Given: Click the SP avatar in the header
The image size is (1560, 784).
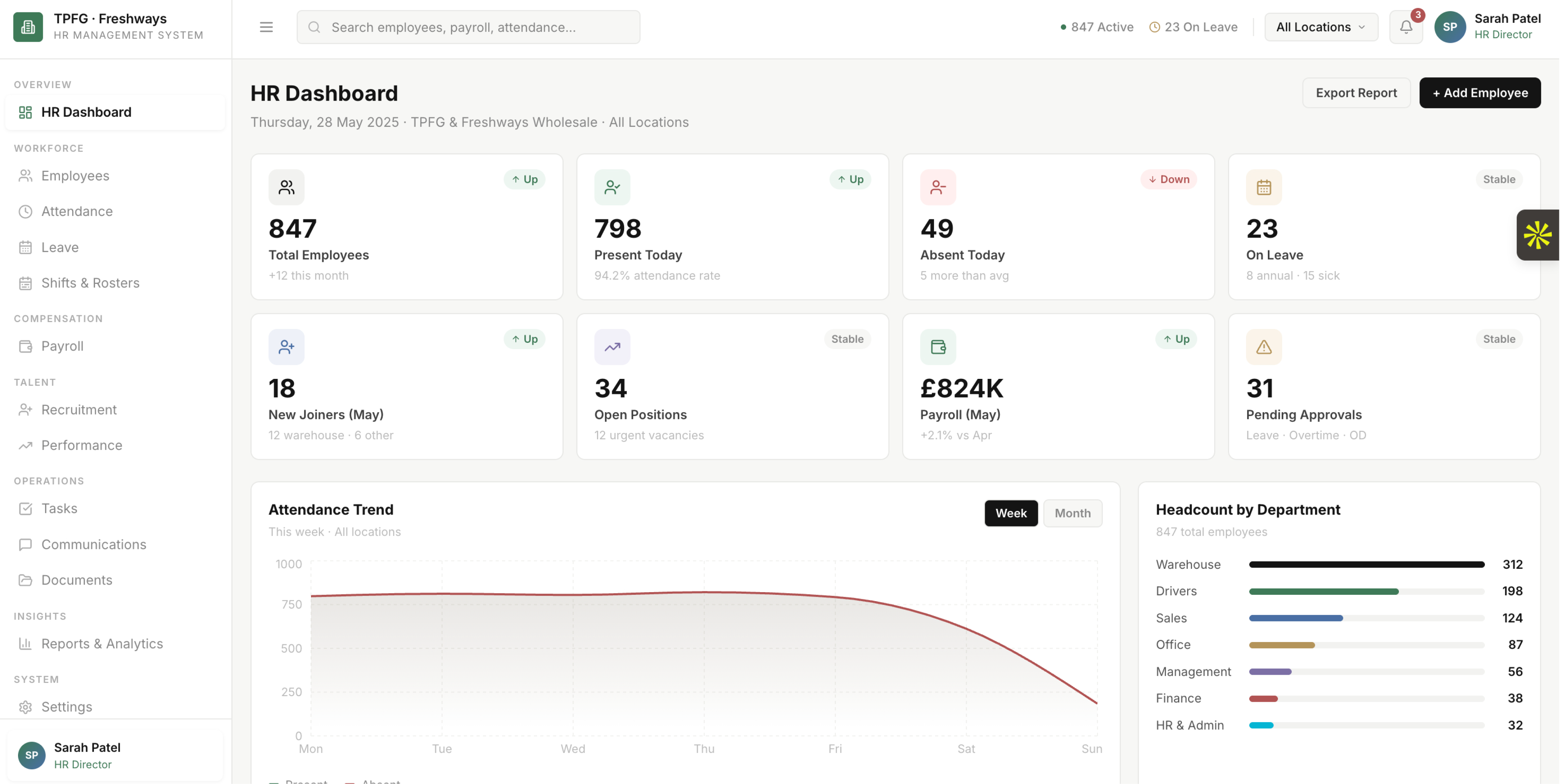Looking at the screenshot, I should [1450, 27].
